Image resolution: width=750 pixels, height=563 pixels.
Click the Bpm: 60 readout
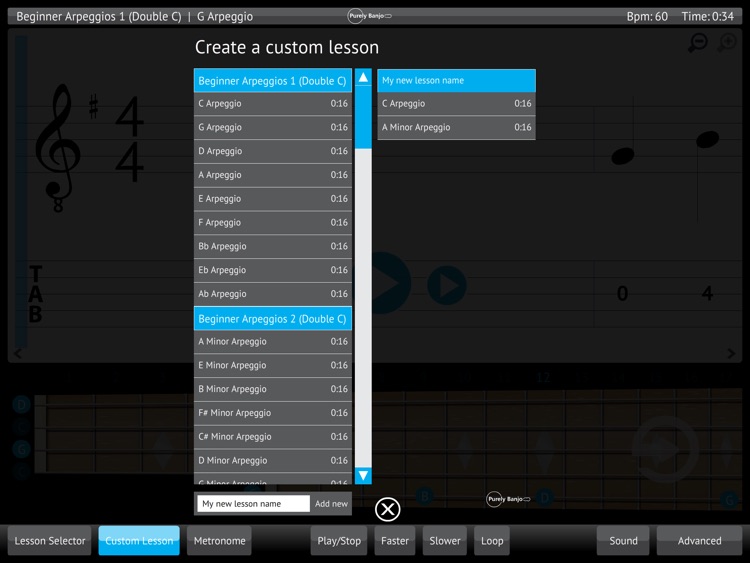point(647,16)
